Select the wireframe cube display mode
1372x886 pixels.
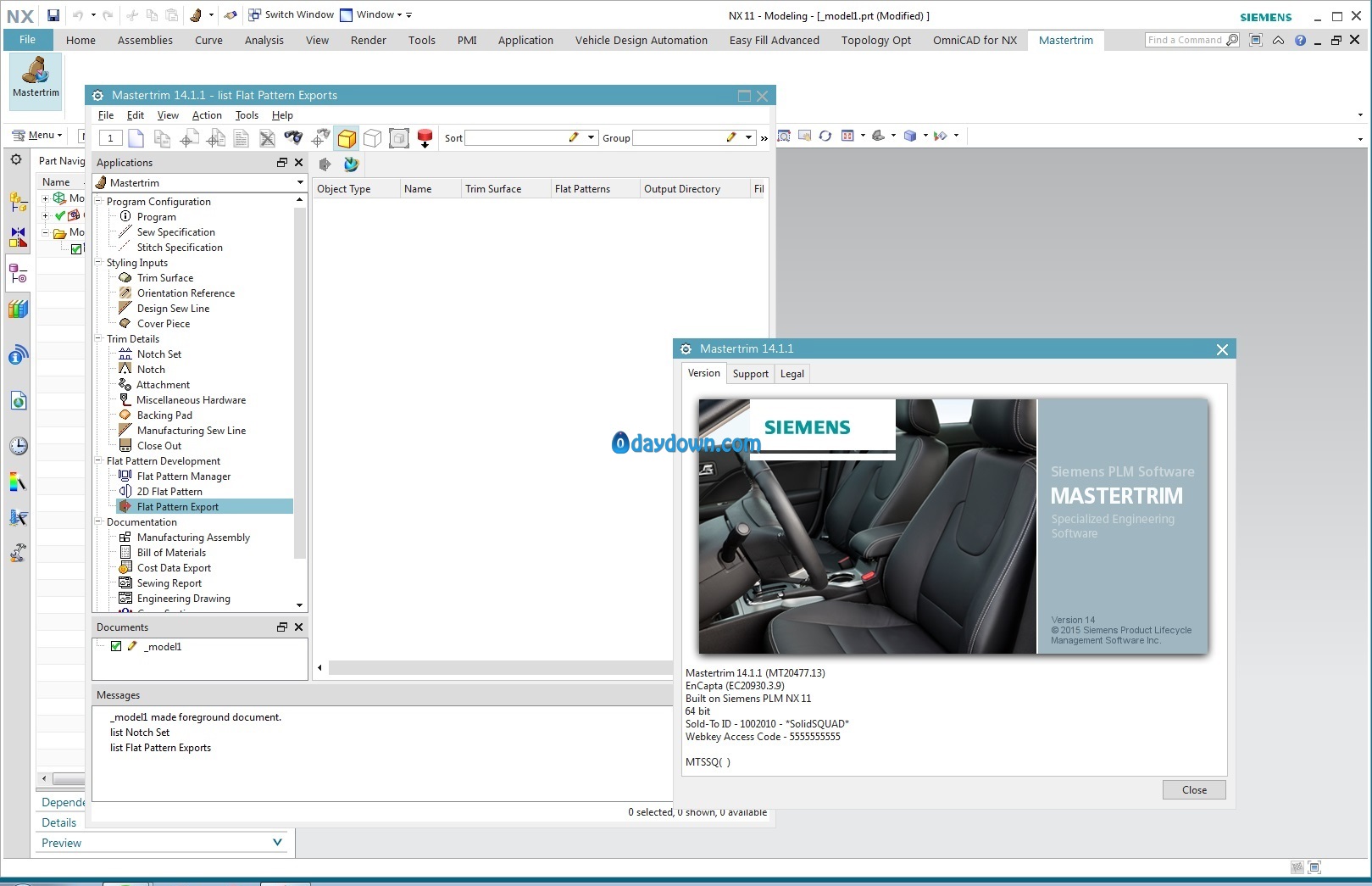point(372,138)
